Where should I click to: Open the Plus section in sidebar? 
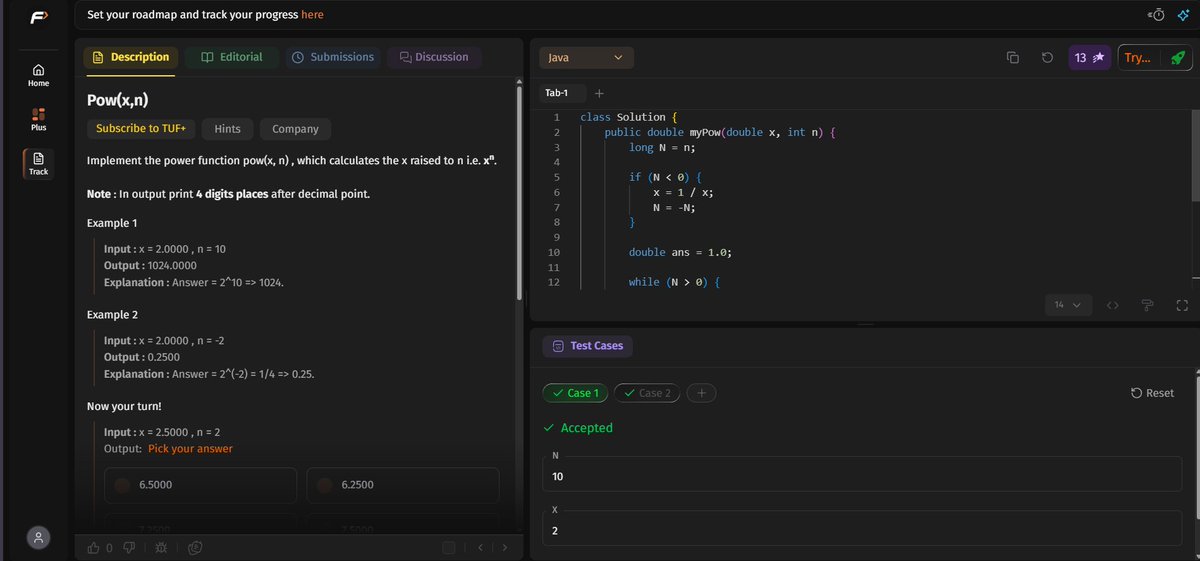coord(38,120)
